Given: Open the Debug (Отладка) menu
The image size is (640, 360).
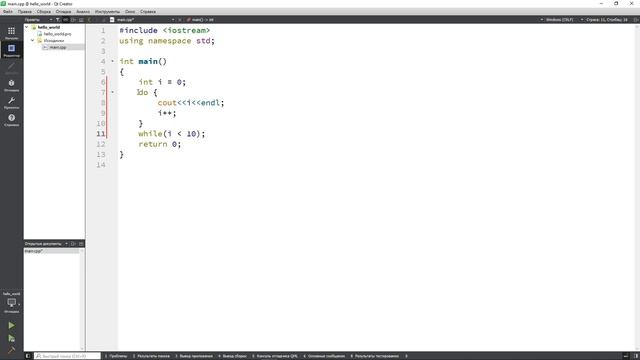Looking at the screenshot, I should [63, 11].
